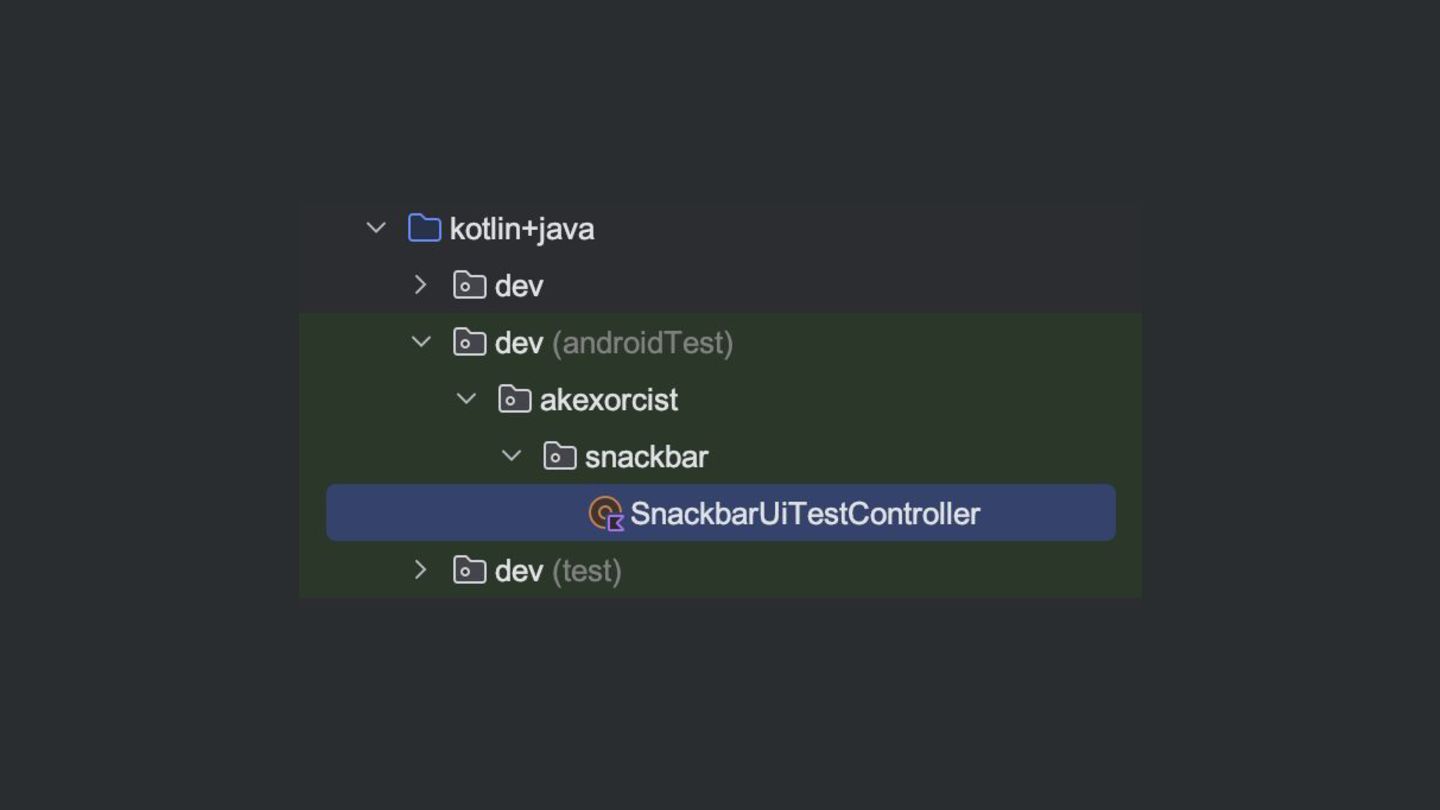Select the kotlin+java label

coord(522,229)
